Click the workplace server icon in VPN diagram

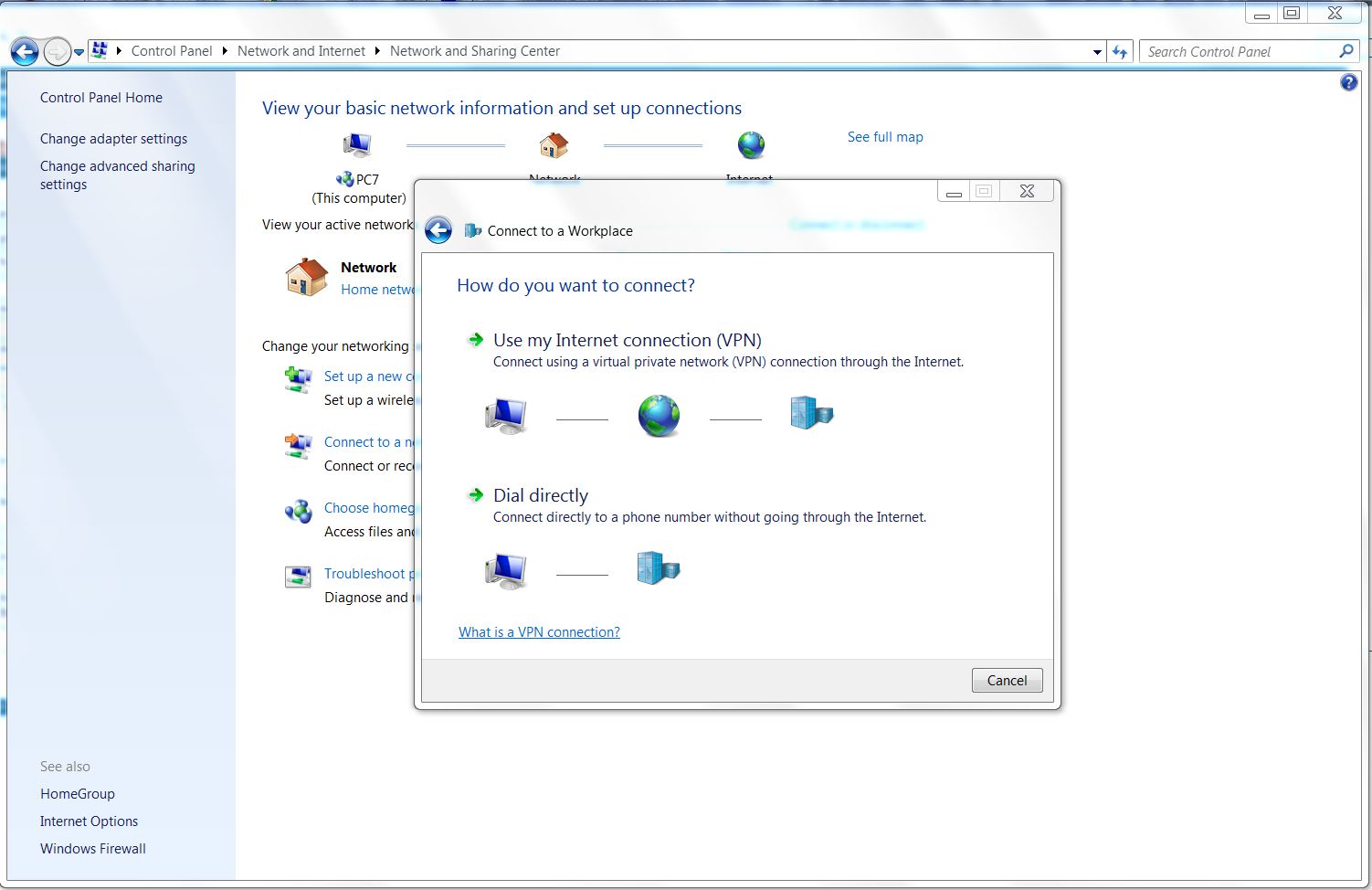[x=812, y=413]
